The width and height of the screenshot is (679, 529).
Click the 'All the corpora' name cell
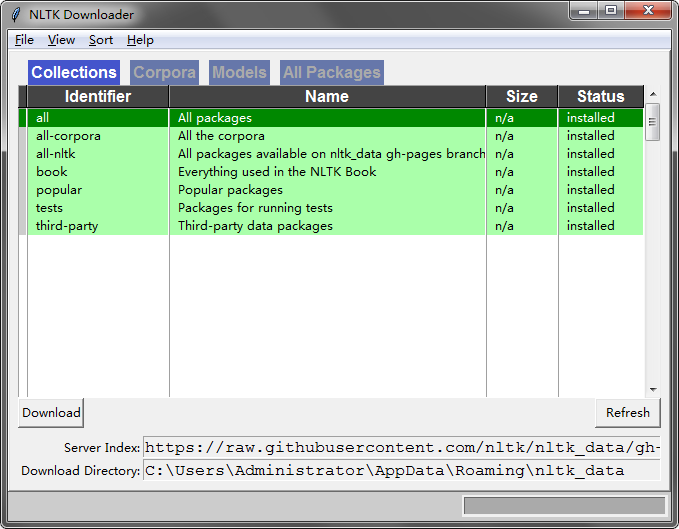click(x=327, y=136)
